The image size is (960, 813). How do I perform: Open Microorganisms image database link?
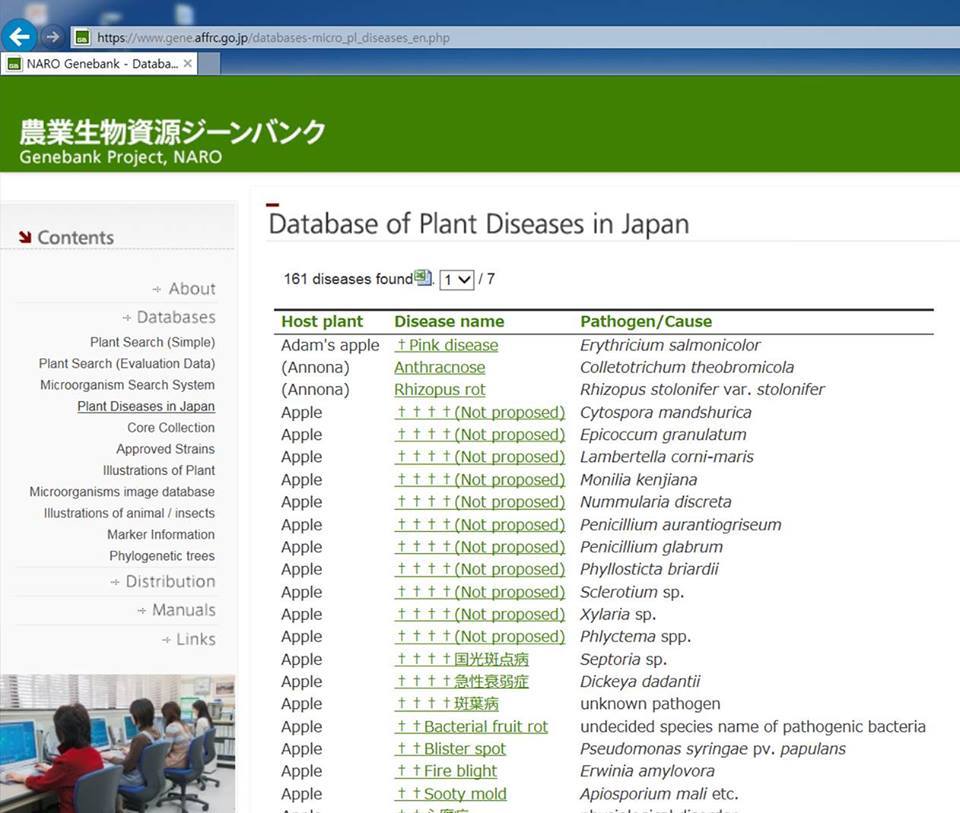122,492
